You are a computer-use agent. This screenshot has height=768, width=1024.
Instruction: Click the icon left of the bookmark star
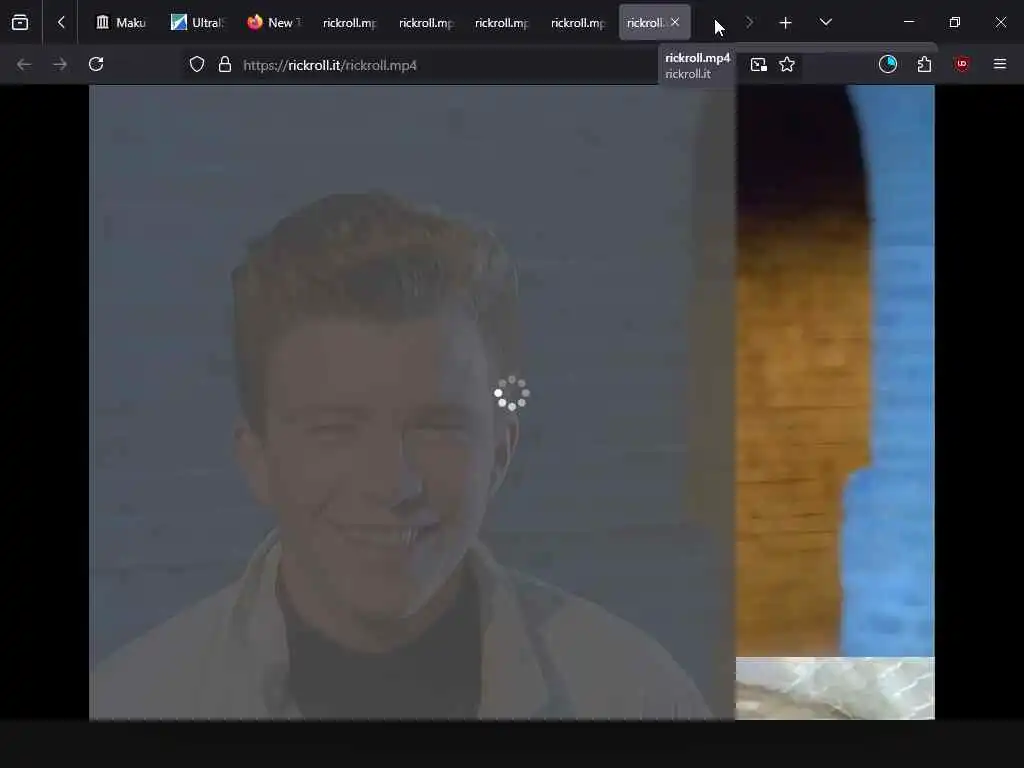(758, 65)
